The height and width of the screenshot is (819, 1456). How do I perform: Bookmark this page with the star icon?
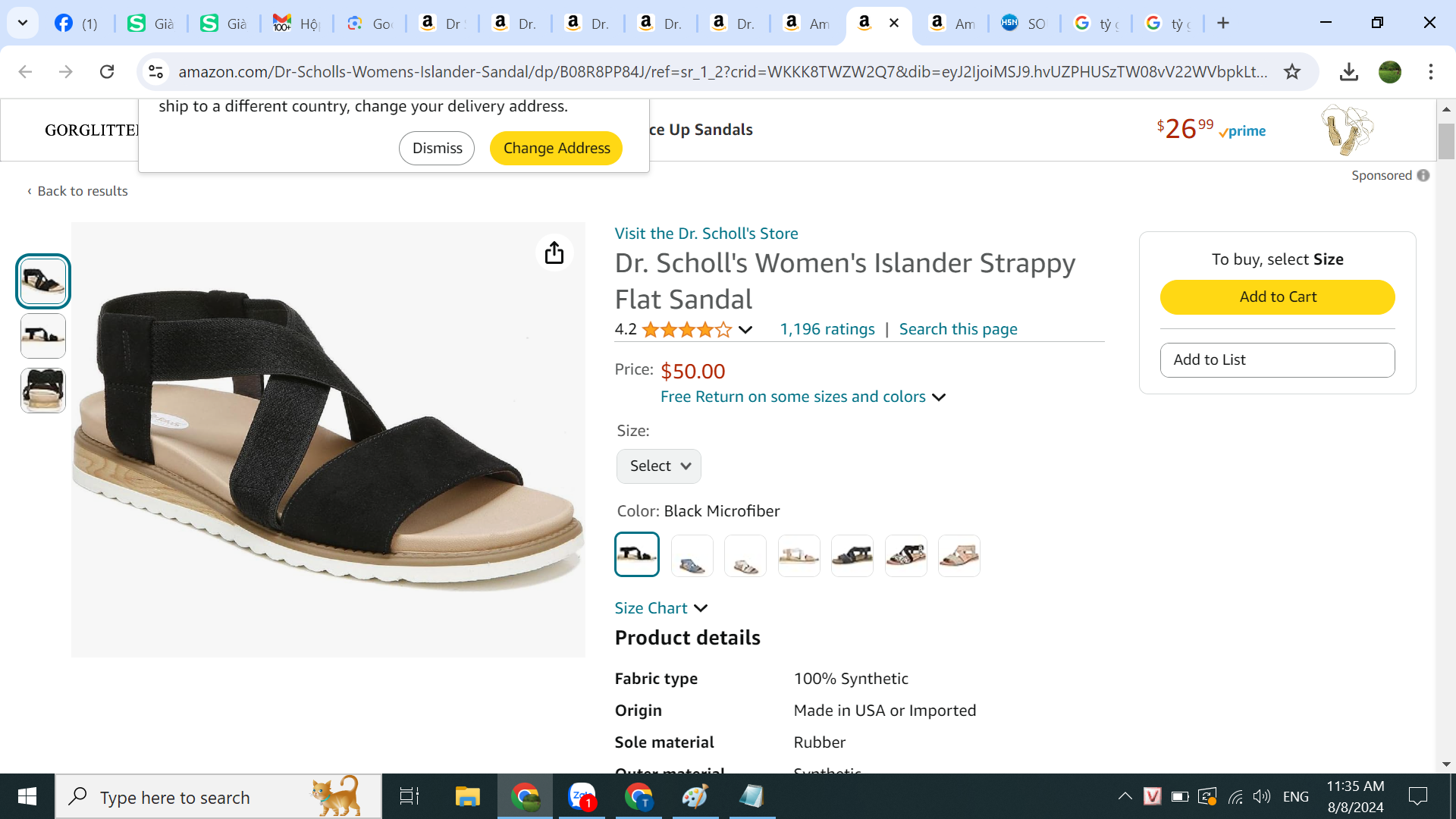1292,71
